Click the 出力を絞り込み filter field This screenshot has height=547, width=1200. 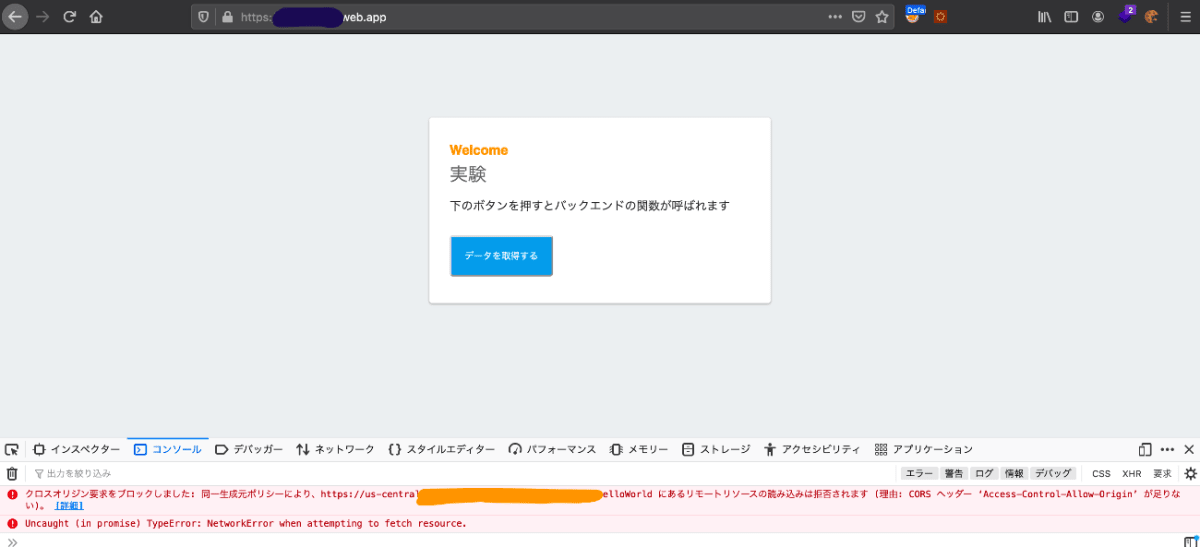pyautogui.click(x=460, y=474)
